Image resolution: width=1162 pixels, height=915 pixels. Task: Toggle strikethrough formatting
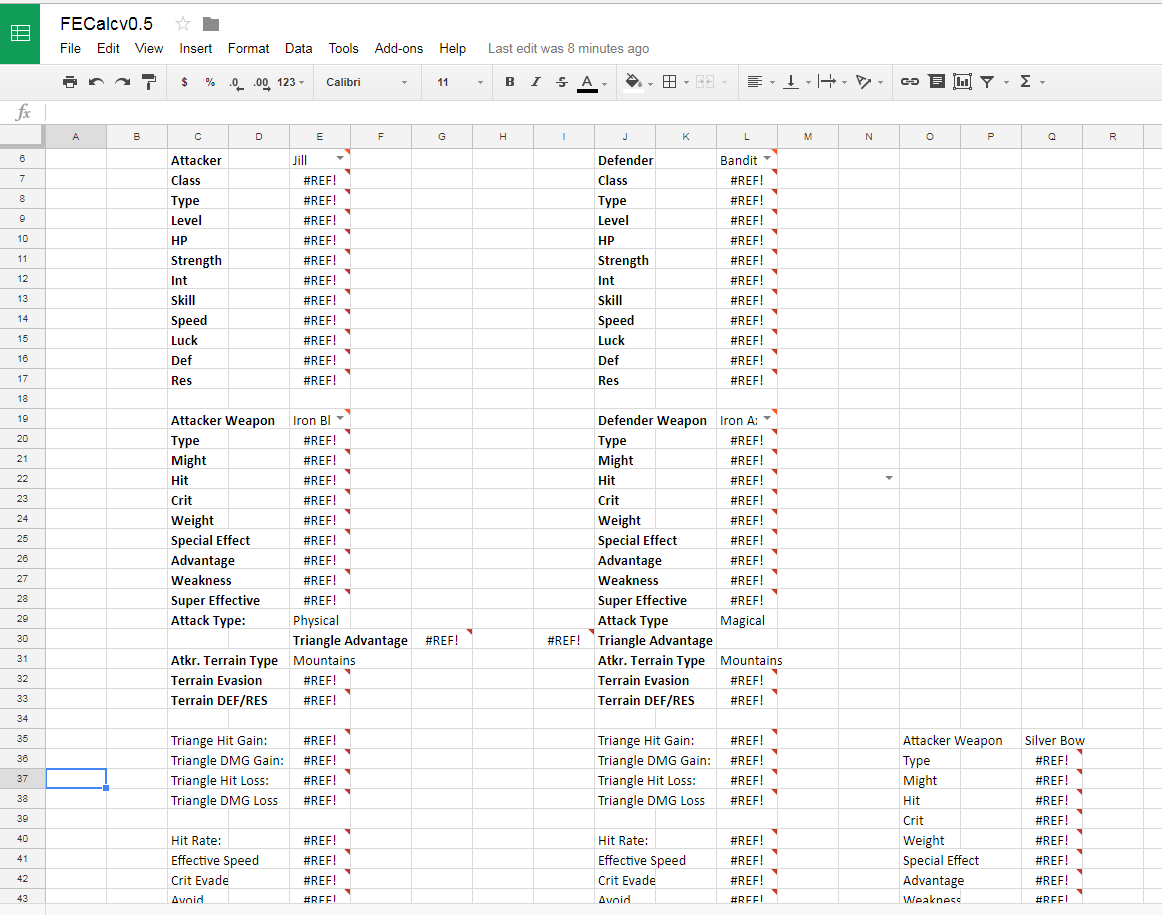tap(561, 81)
